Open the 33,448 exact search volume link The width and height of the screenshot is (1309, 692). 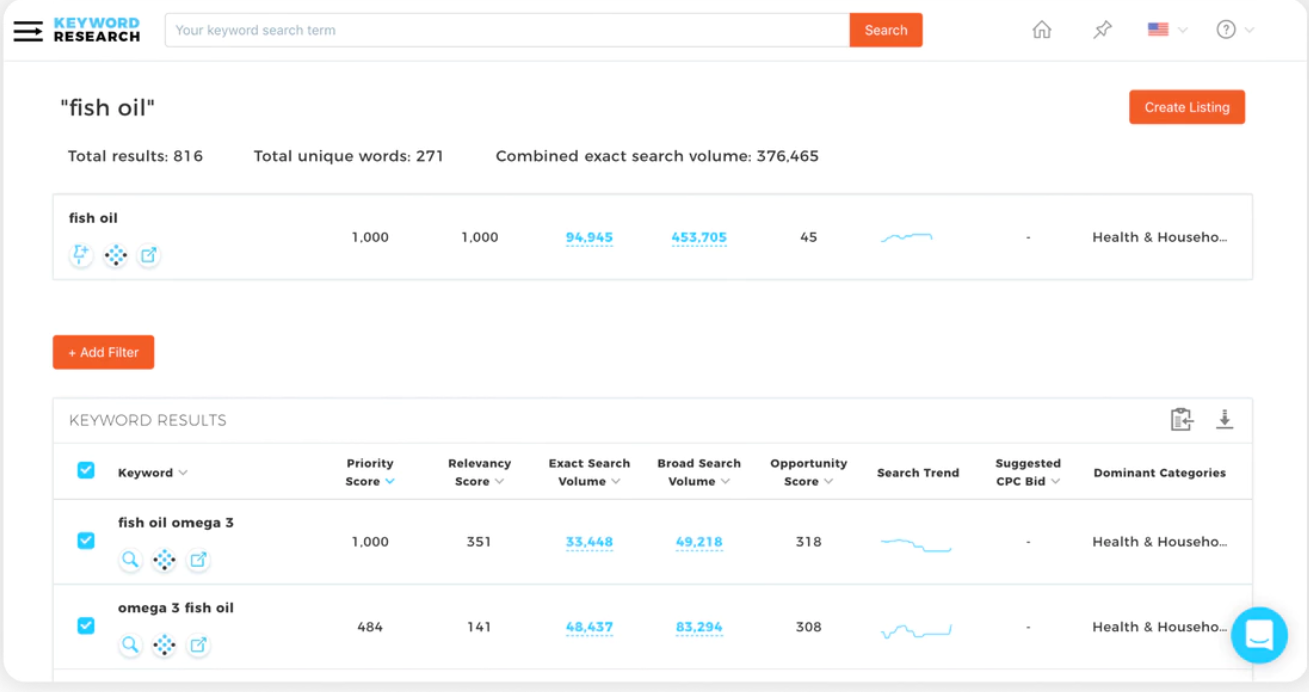point(589,540)
